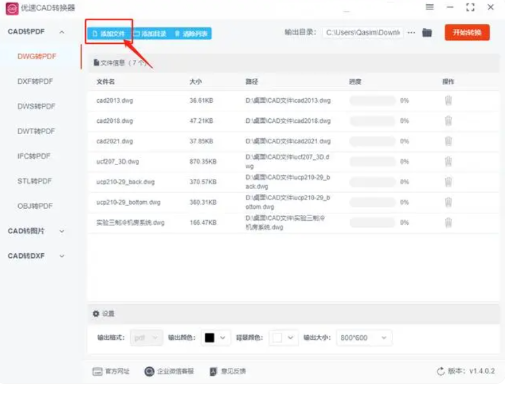Screen dimensions: 507x405
Task: Open output folder with the folder icon
Action: [x=427, y=33]
